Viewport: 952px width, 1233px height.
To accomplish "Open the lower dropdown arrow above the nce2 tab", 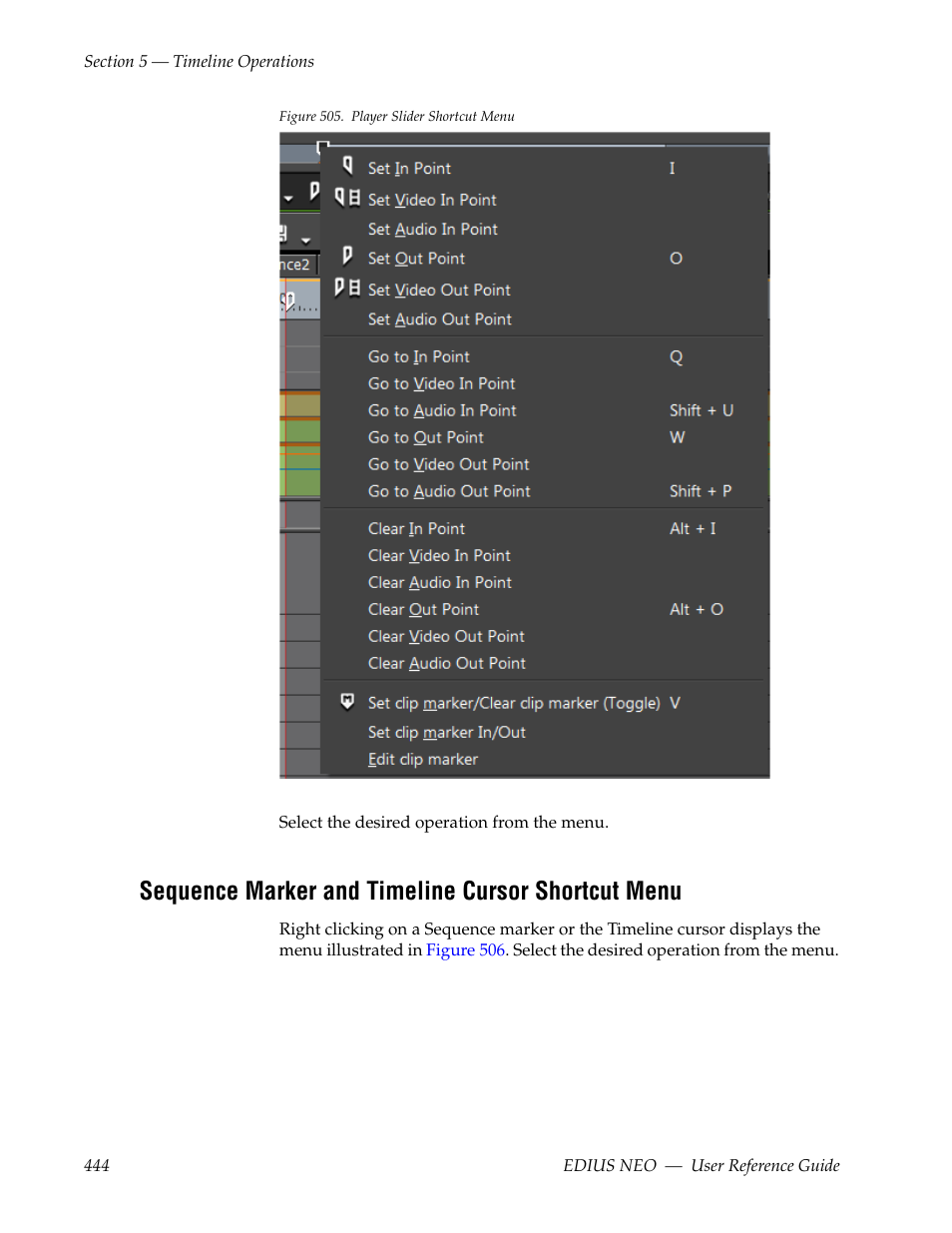I will tap(305, 240).
